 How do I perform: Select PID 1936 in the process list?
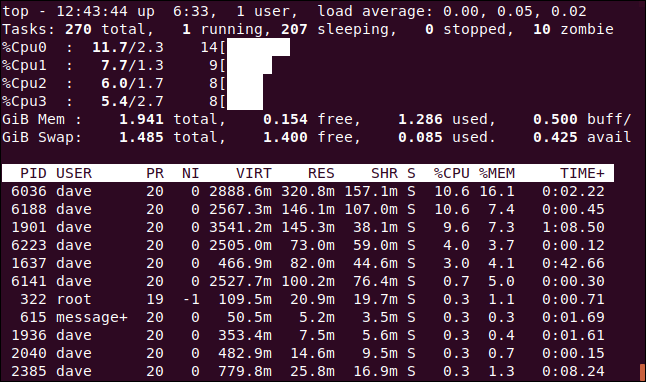coord(29,335)
